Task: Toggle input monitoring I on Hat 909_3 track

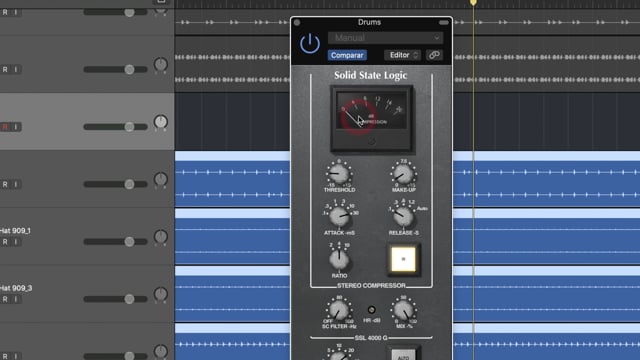Action: coord(16,299)
